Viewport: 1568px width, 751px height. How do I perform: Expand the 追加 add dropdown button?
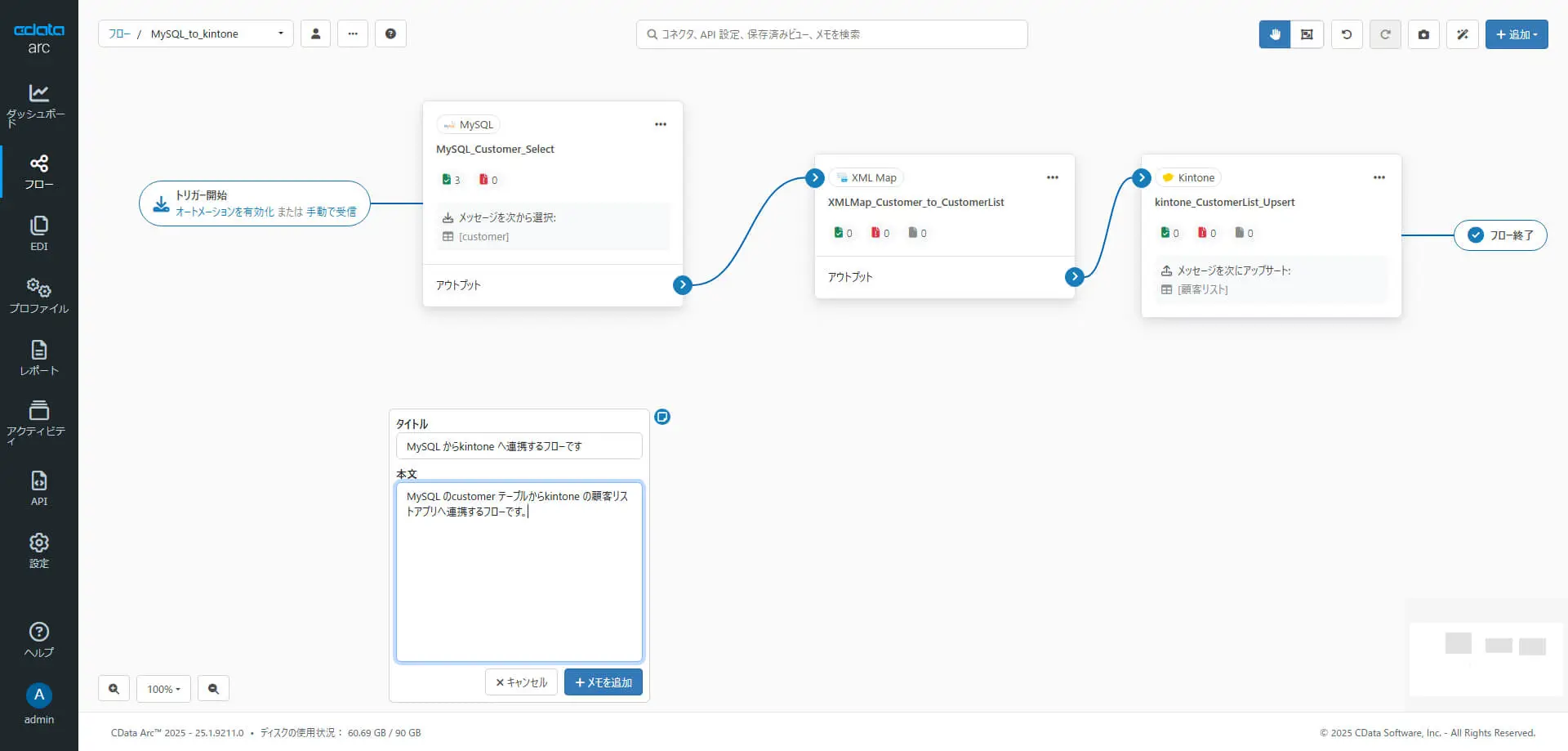pos(1517,34)
